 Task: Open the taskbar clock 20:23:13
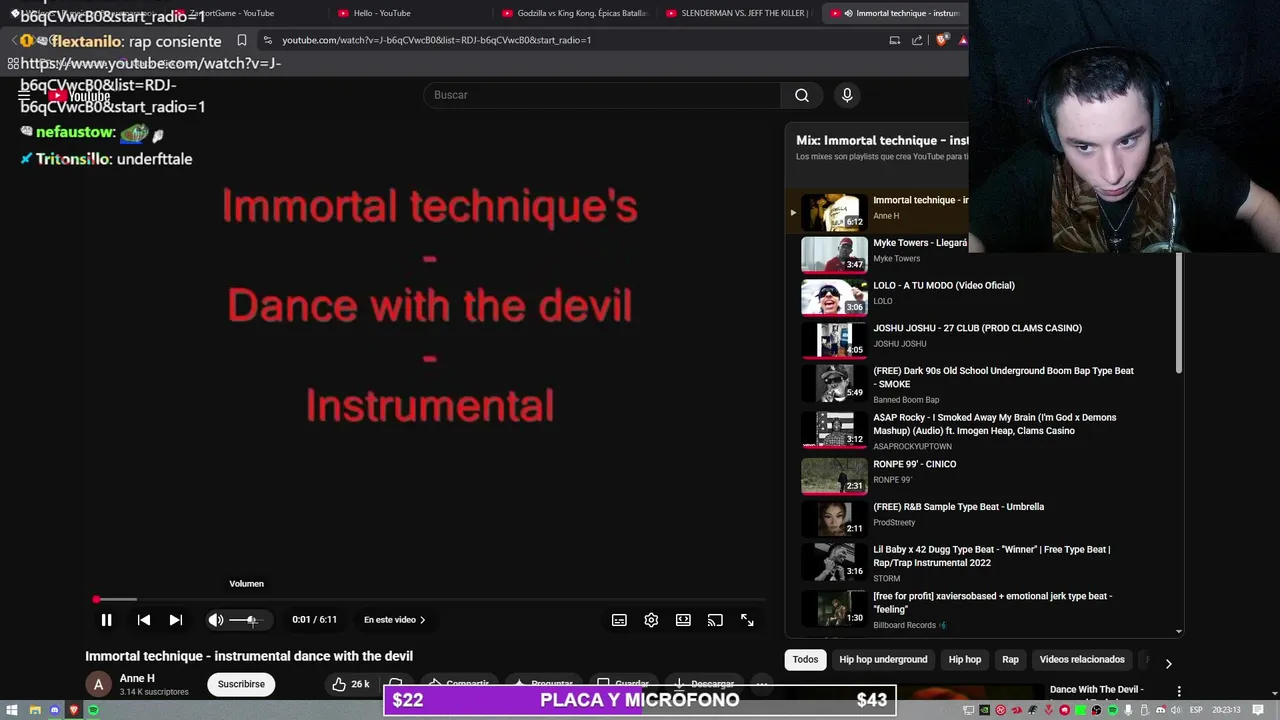pos(1227,710)
